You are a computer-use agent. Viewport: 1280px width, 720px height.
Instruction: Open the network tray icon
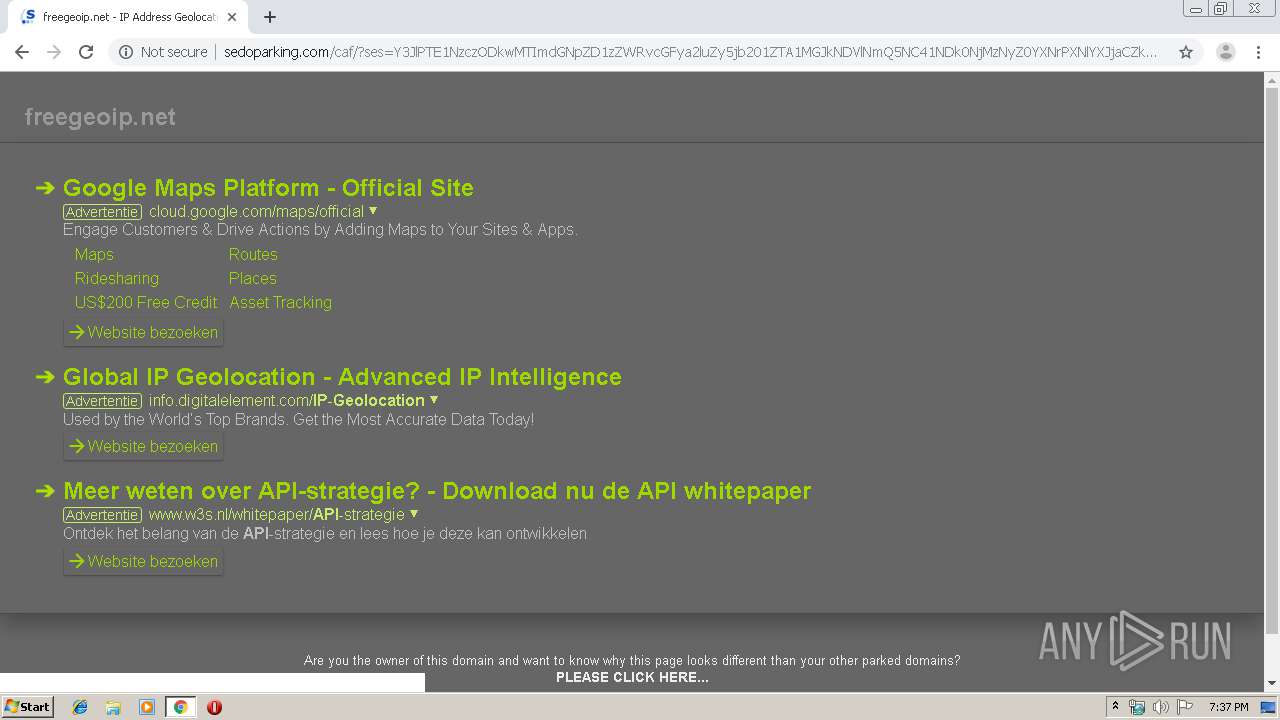click(1137, 707)
